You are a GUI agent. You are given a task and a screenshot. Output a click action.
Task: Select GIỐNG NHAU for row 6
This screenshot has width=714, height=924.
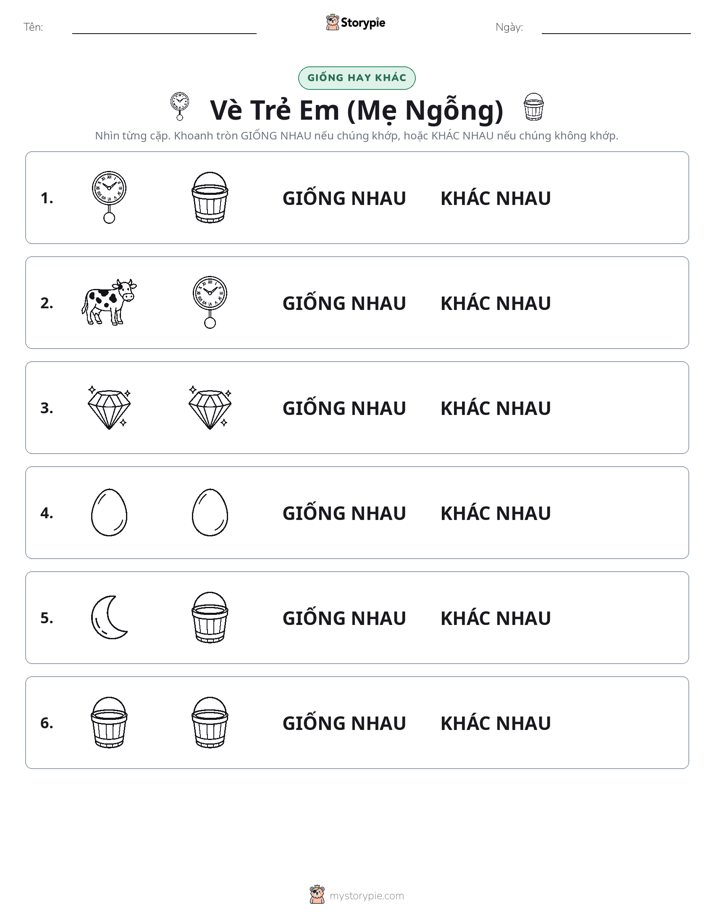tap(344, 722)
